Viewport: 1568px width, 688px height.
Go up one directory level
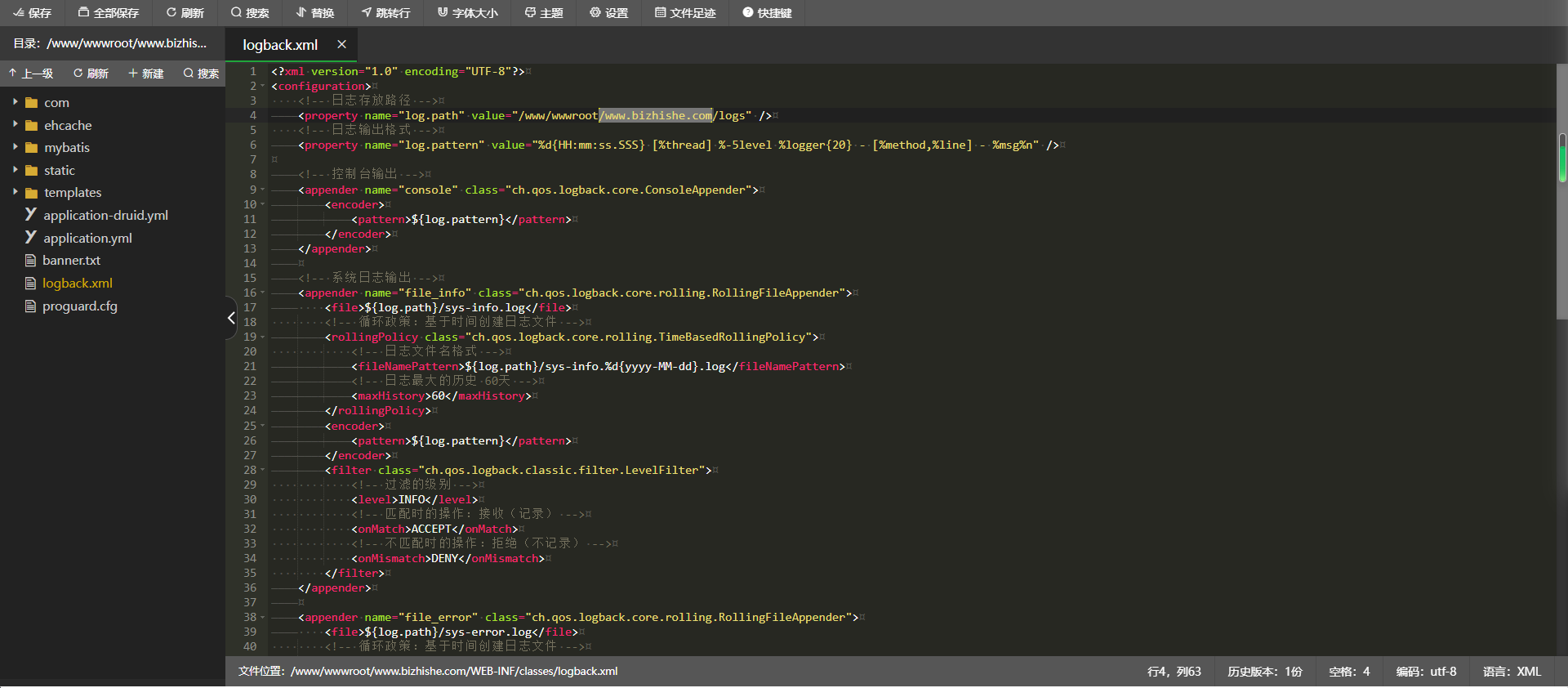click(31, 74)
